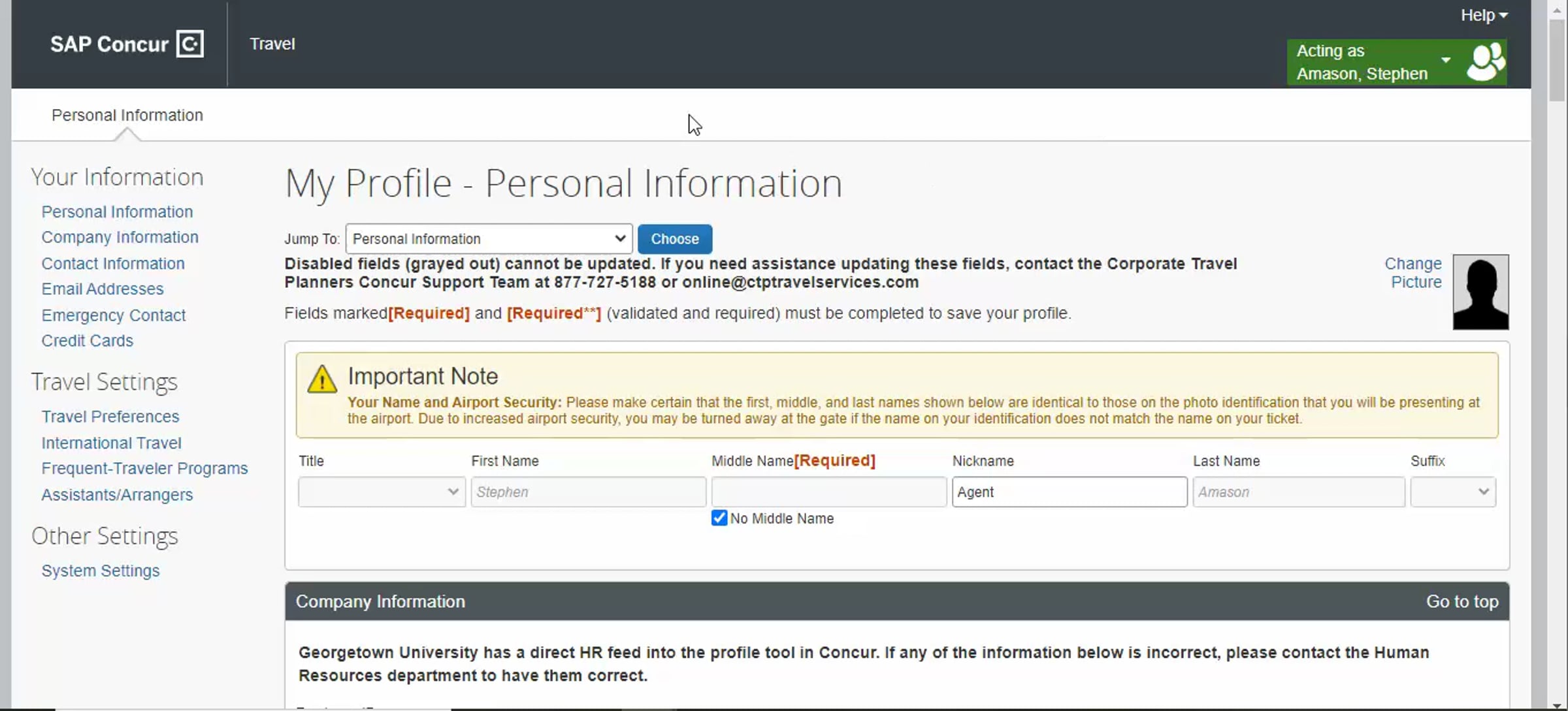The width and height of the screenshot is (1568, 711).
Task: Click the warning triangle icon in Important Note
Action: pyautogui.click(x=322, y=379)
